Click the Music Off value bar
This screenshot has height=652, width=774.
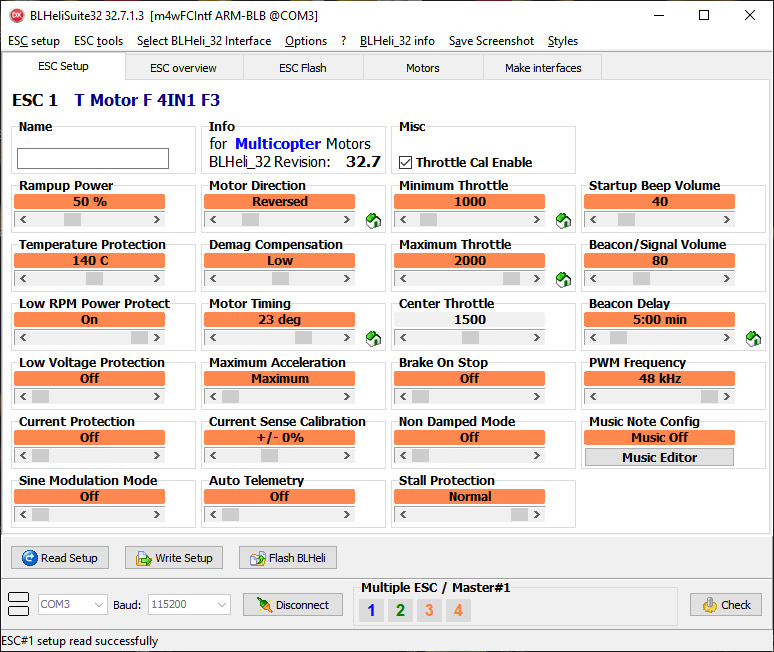click(659, 437)
